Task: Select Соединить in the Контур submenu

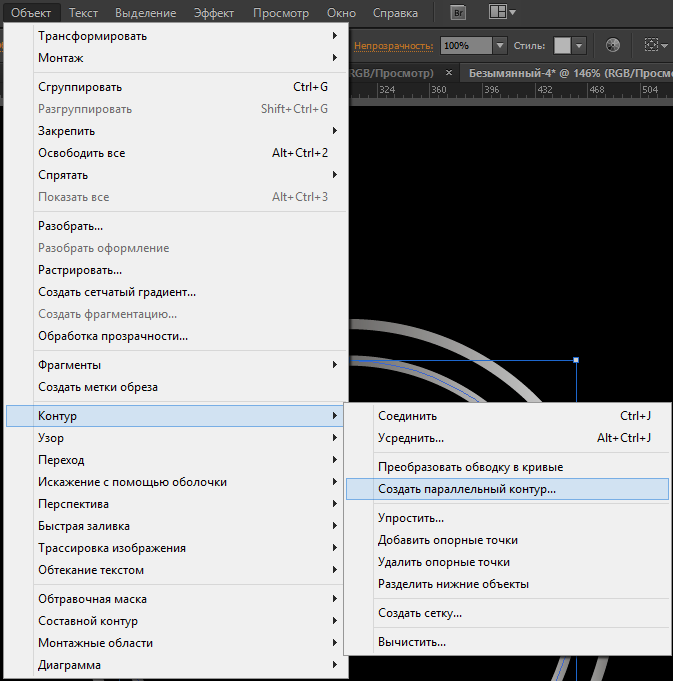Action: click(407, 416)
